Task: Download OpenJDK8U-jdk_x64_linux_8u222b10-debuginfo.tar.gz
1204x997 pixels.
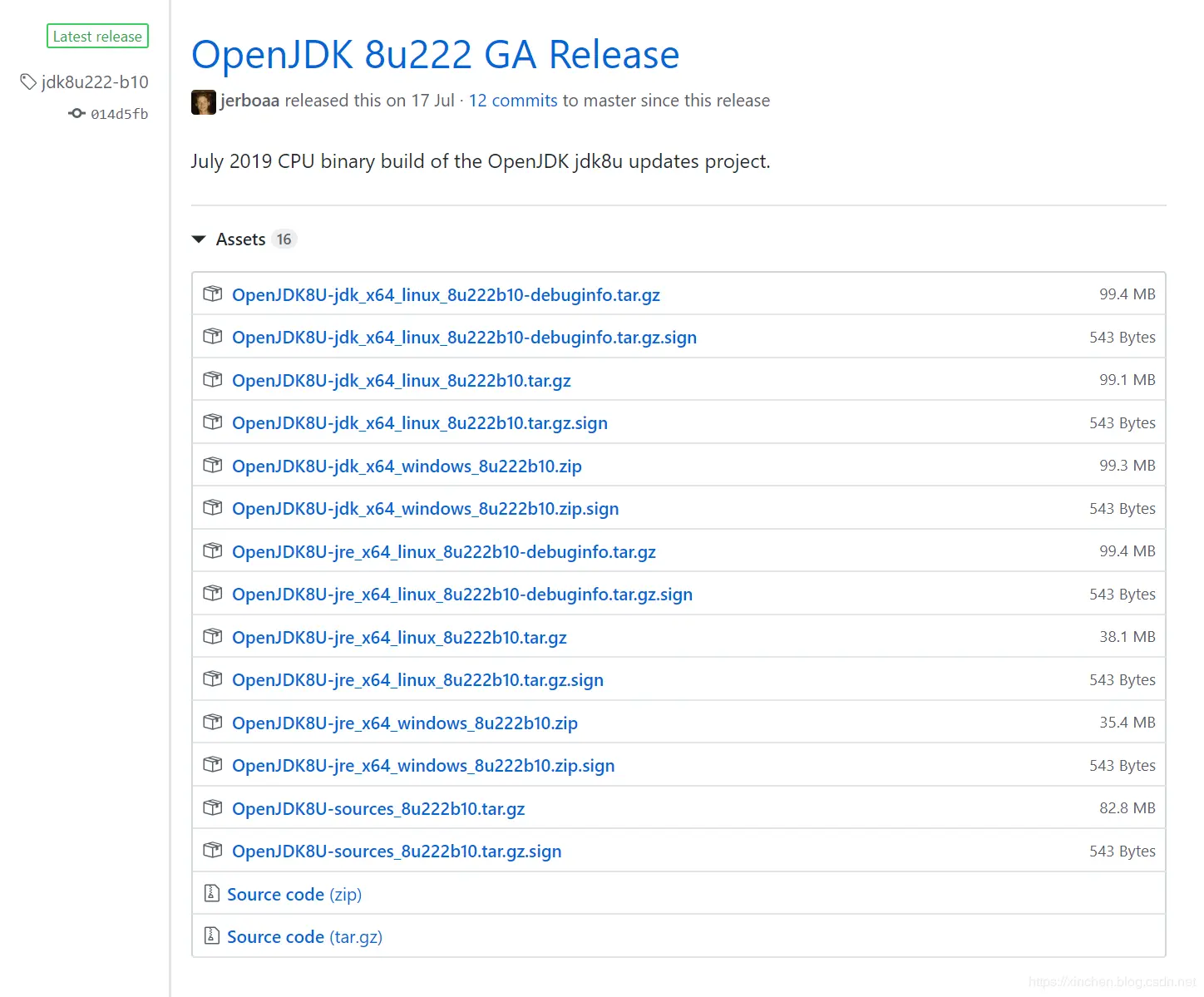Action: pyautogui.click(x=446, y=295)
